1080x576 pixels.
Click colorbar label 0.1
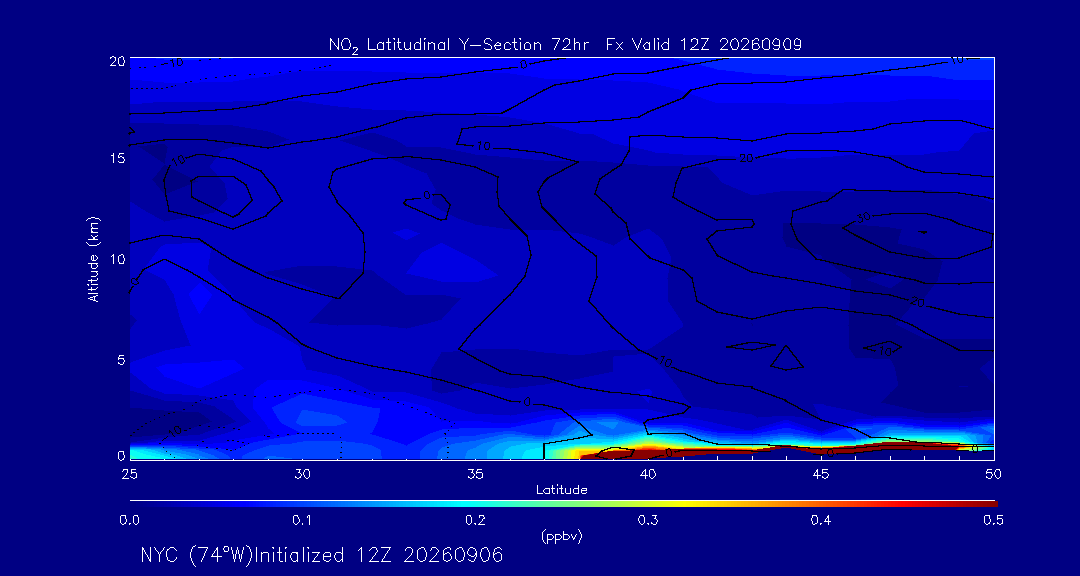(x=302, y=521)
